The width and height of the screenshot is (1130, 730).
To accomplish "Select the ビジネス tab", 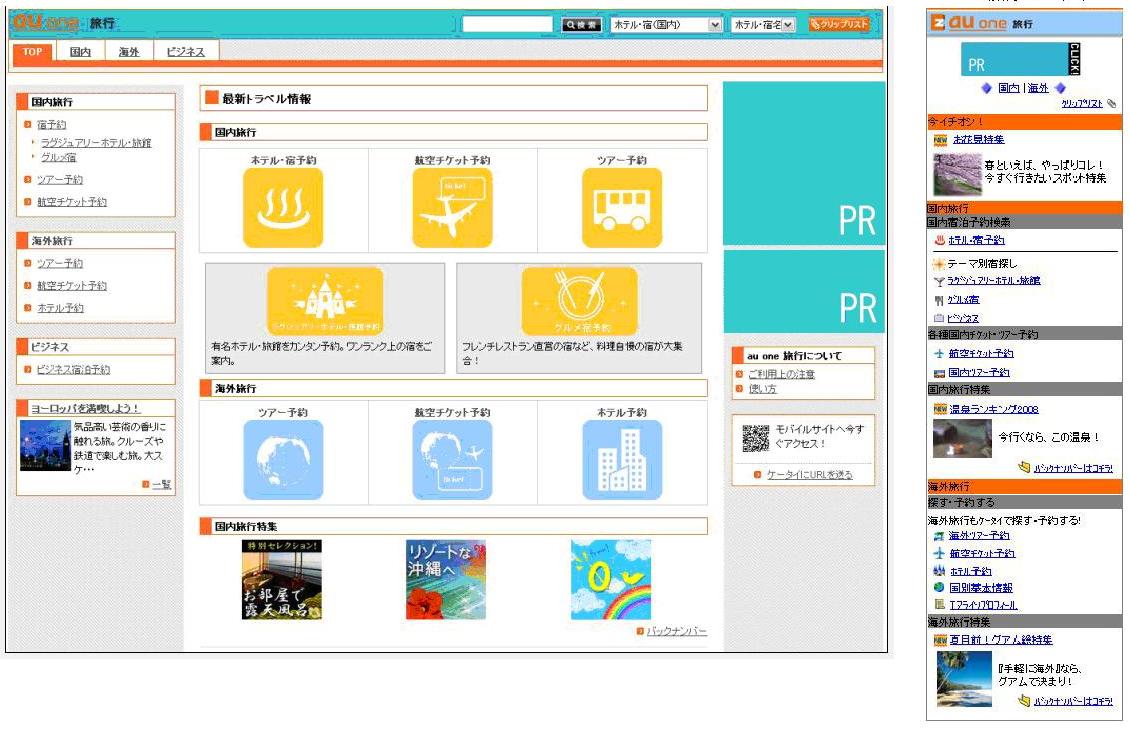I will (x=185, y=52).
